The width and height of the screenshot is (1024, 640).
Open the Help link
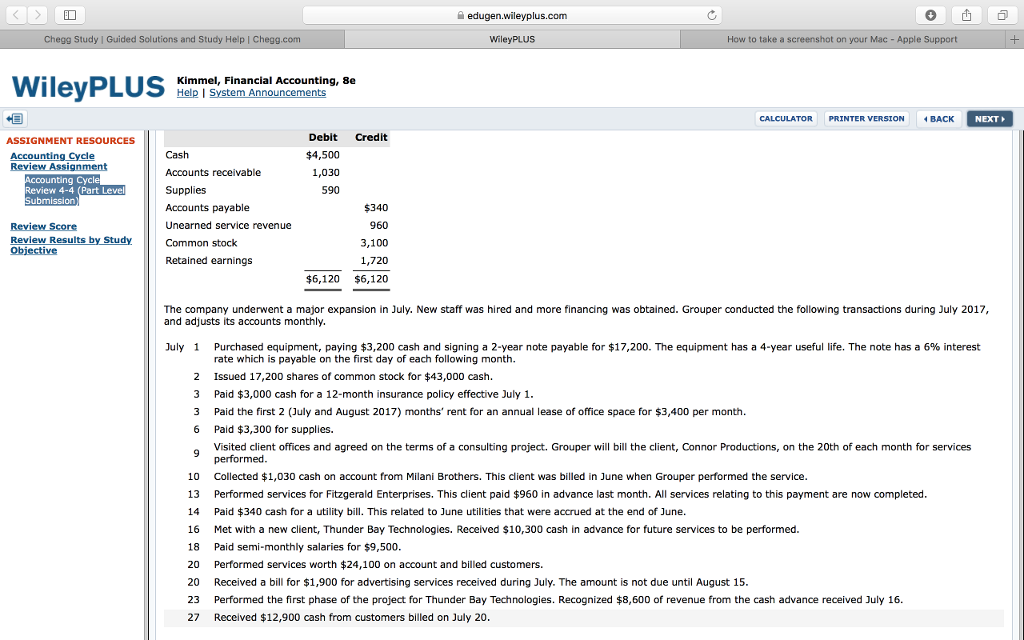[187, 93]
